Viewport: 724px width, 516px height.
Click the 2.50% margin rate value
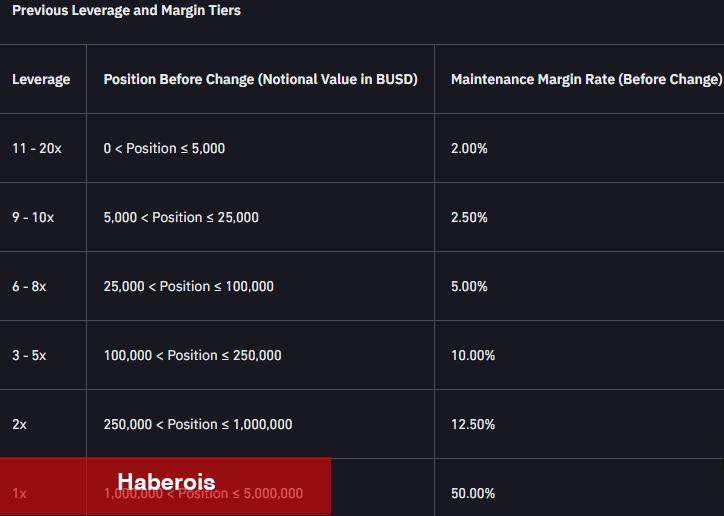coord(469,217)
